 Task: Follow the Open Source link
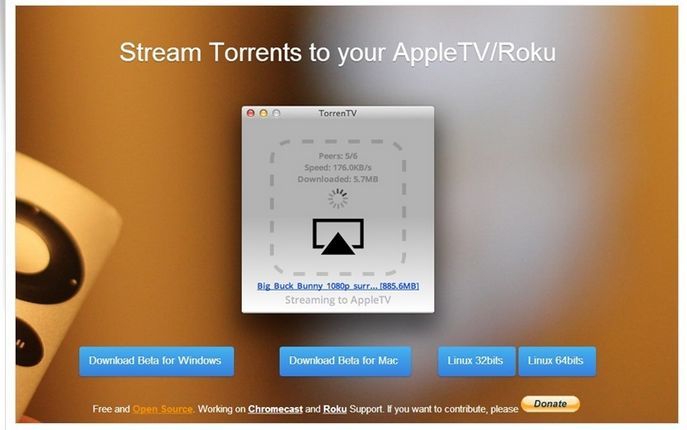163,409
